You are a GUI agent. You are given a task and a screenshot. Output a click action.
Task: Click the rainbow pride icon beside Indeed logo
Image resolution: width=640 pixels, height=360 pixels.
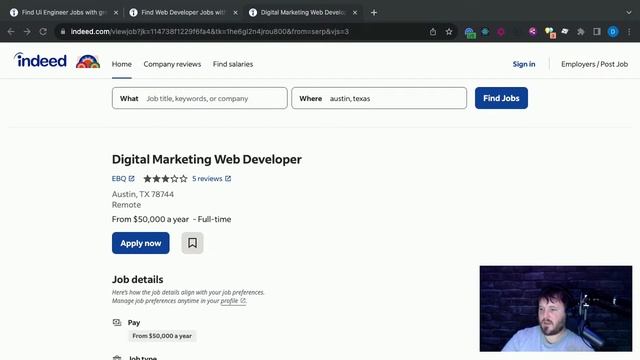tap(88, 62)
